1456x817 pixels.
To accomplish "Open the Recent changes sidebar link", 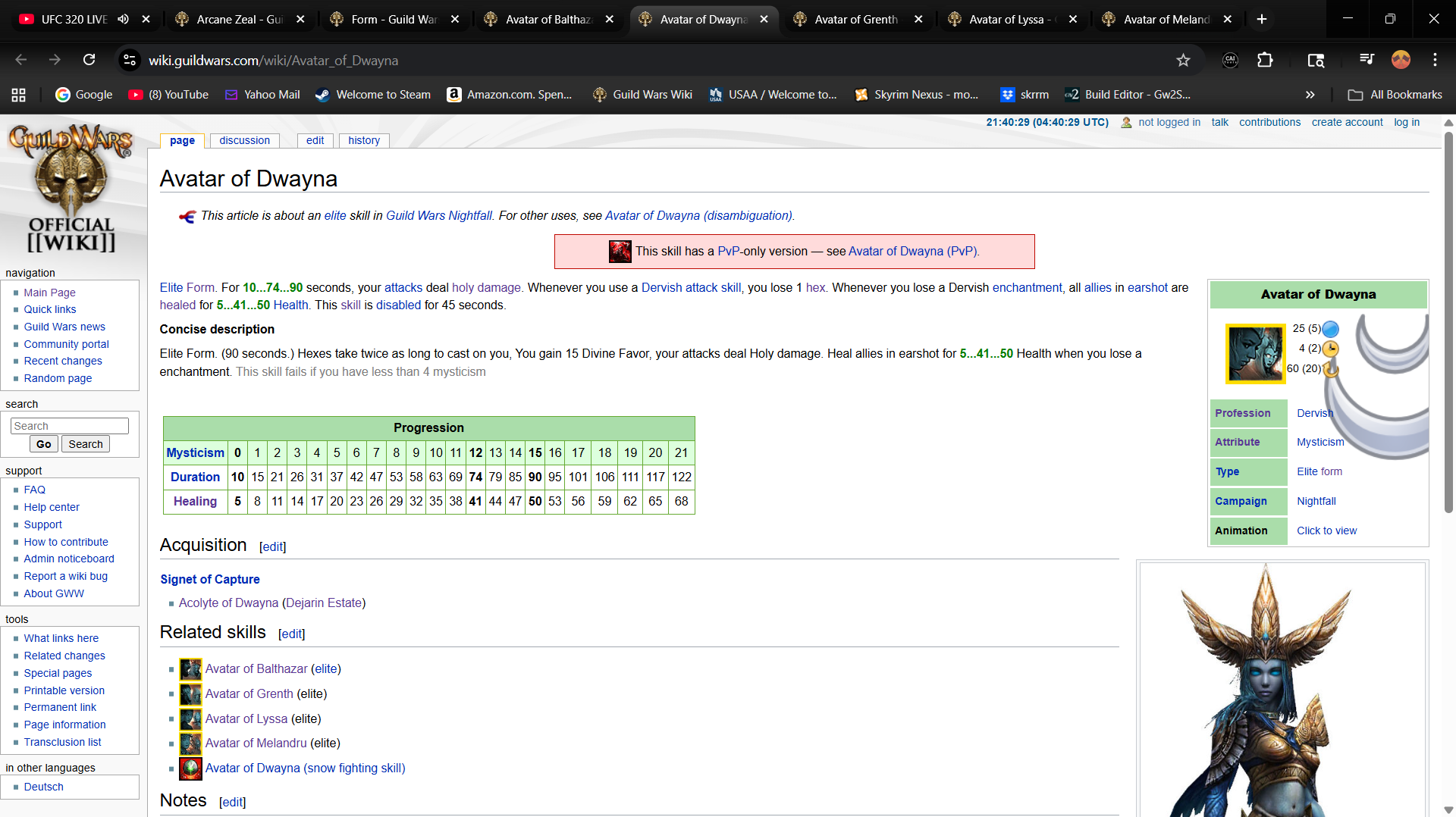I will pyautogui.click(x=62, y=361).
